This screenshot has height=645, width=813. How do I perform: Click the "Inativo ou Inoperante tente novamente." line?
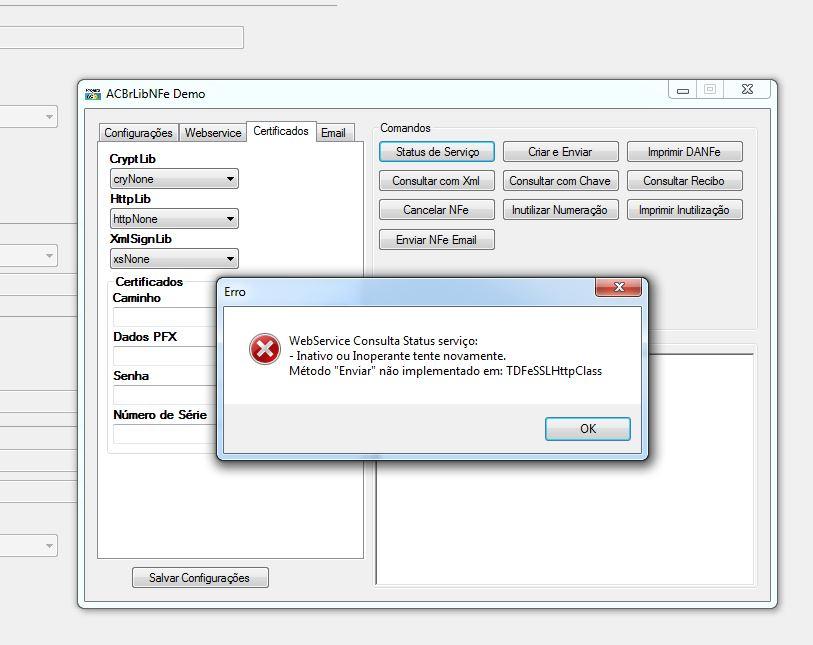pyautogui.click(x=397, y=356)
